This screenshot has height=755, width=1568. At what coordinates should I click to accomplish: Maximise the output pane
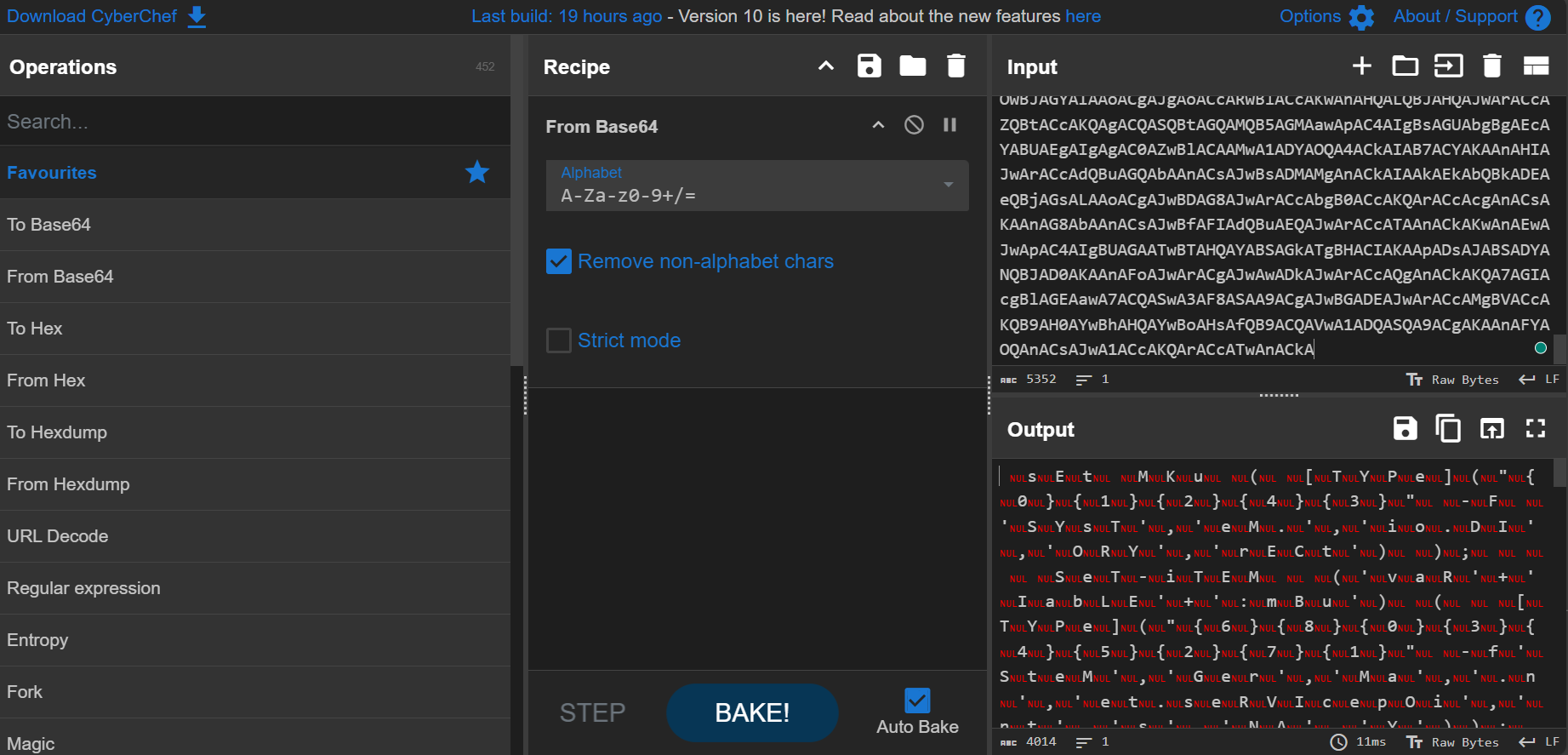pyautogui.click(x=1536, y=428)
